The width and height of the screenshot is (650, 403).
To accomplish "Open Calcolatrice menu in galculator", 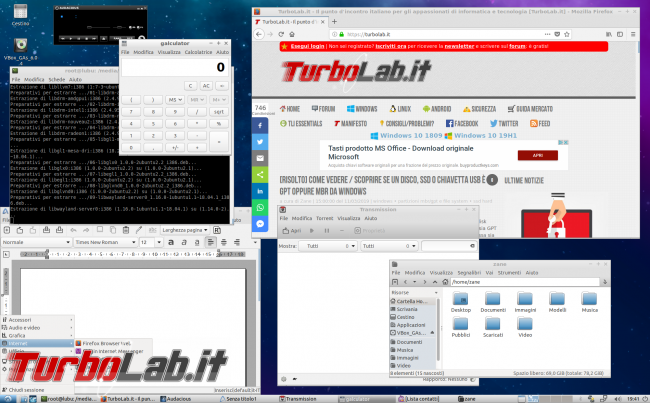I will point(198,52).
